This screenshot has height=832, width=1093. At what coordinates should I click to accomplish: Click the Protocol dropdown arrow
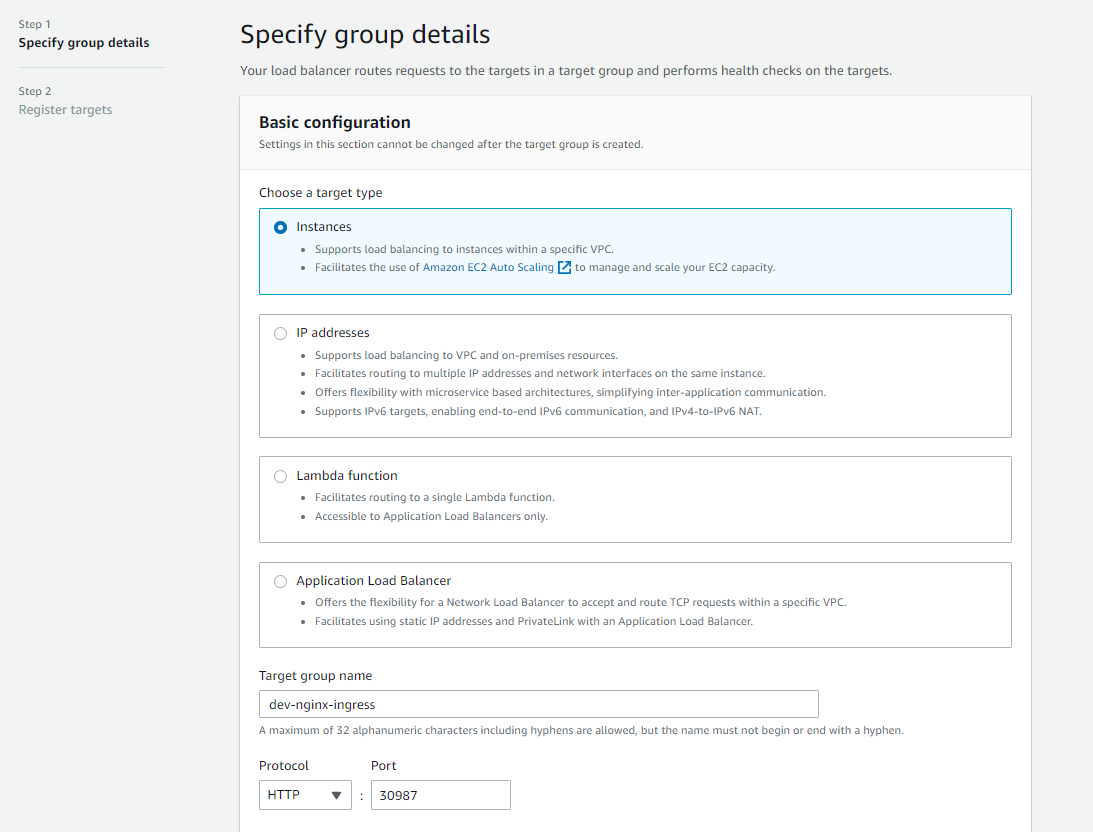[x=336, y=795]
